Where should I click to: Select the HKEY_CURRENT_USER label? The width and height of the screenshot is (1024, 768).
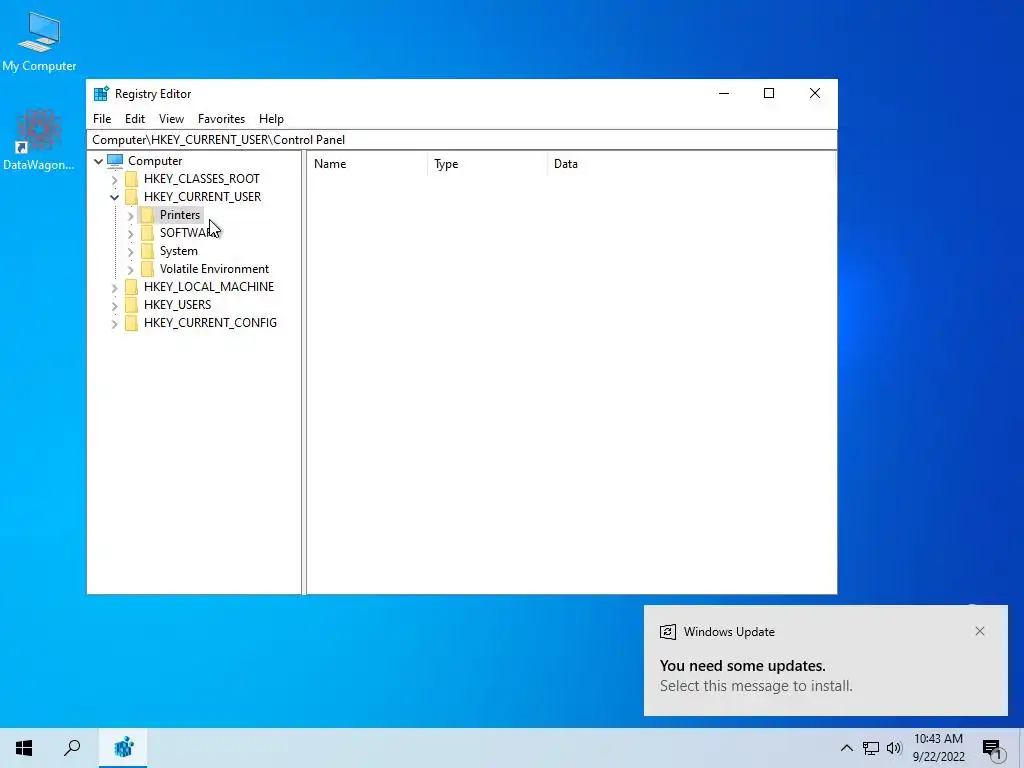click(202, 197)
